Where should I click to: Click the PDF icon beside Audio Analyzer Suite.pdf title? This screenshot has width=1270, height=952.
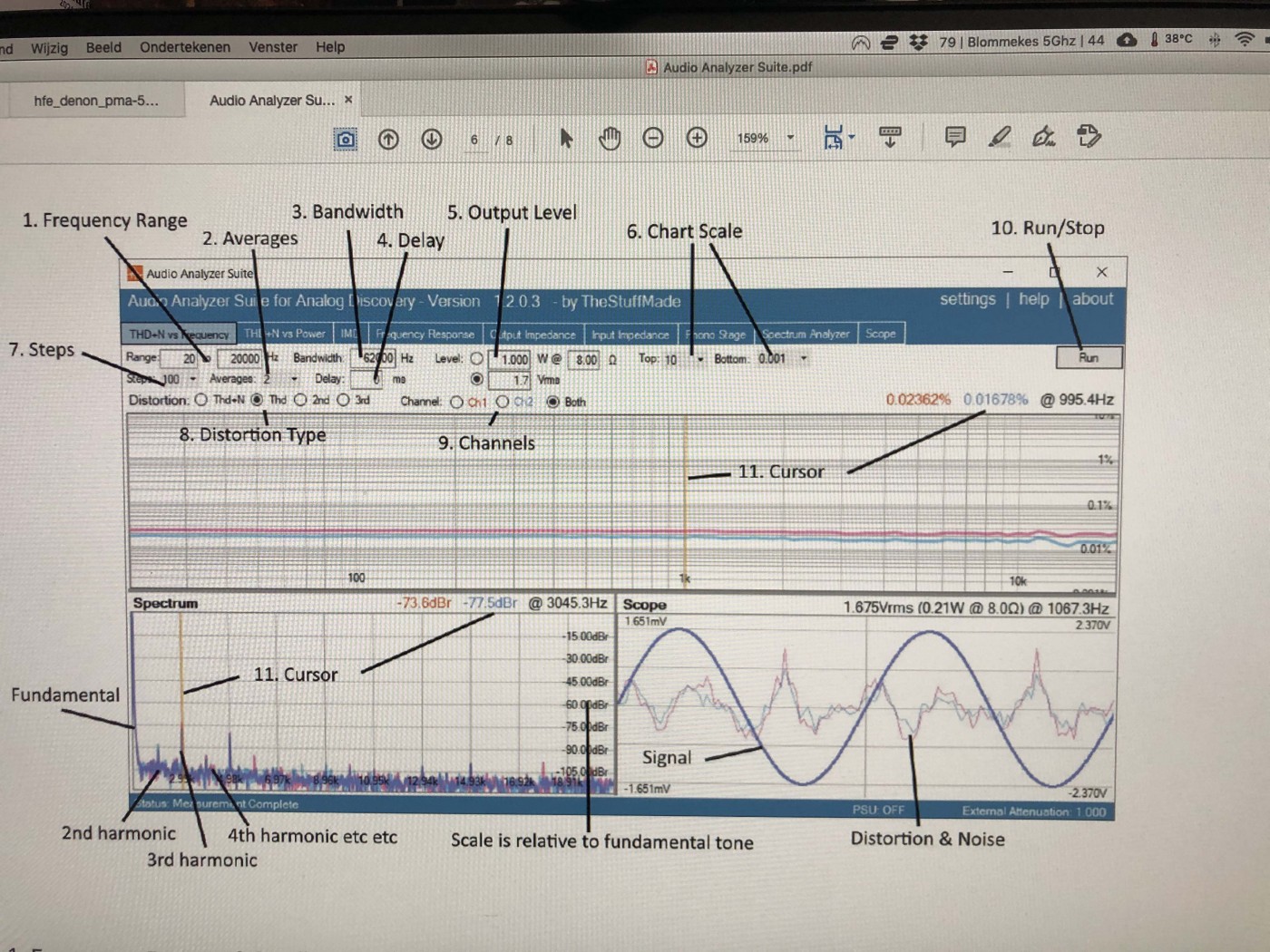click(651, 67)
